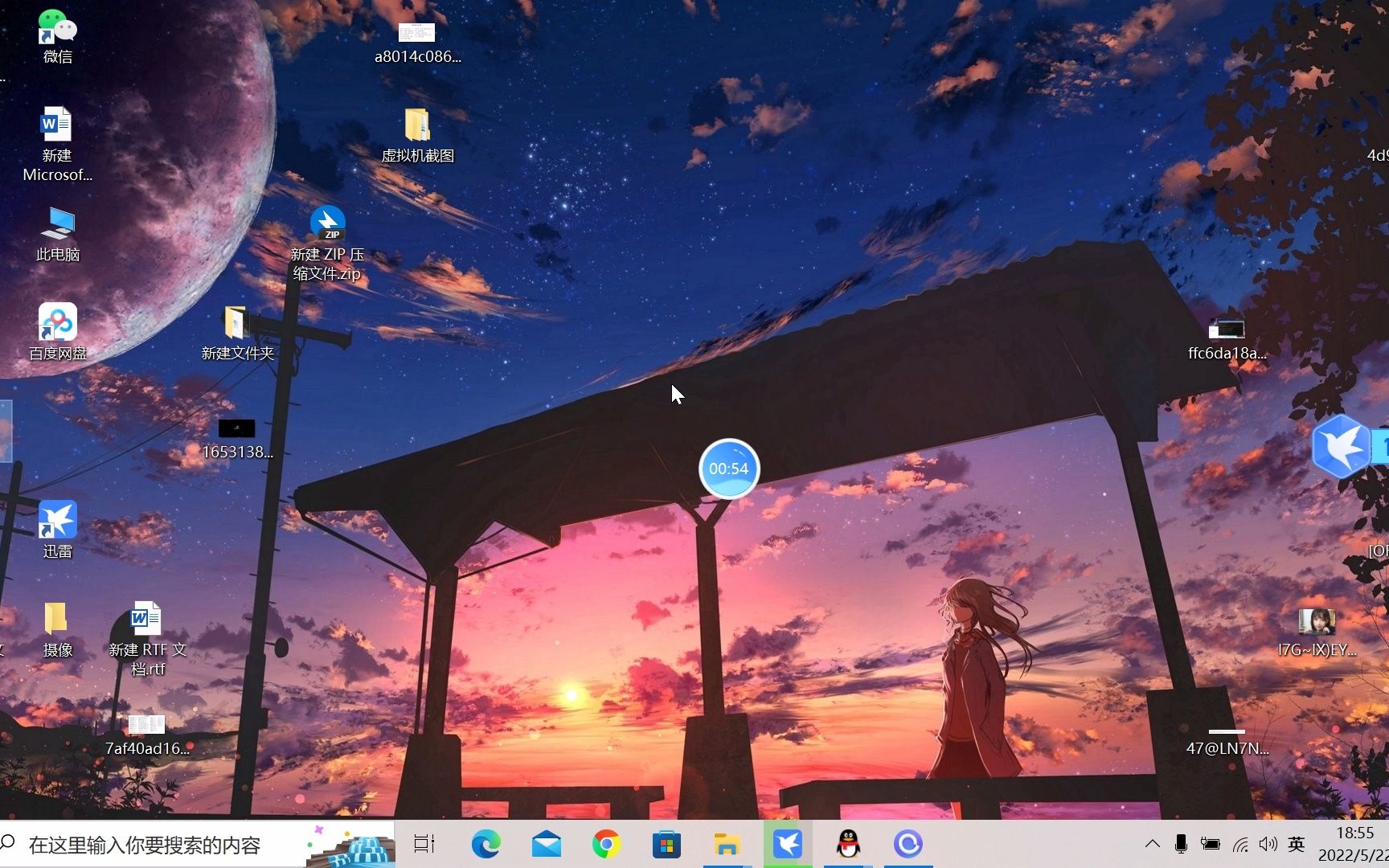Launch 迅雷 (Thunder) from the taskbar
The width and height of the screenshot is (1389, 868).
coord(788,844)
